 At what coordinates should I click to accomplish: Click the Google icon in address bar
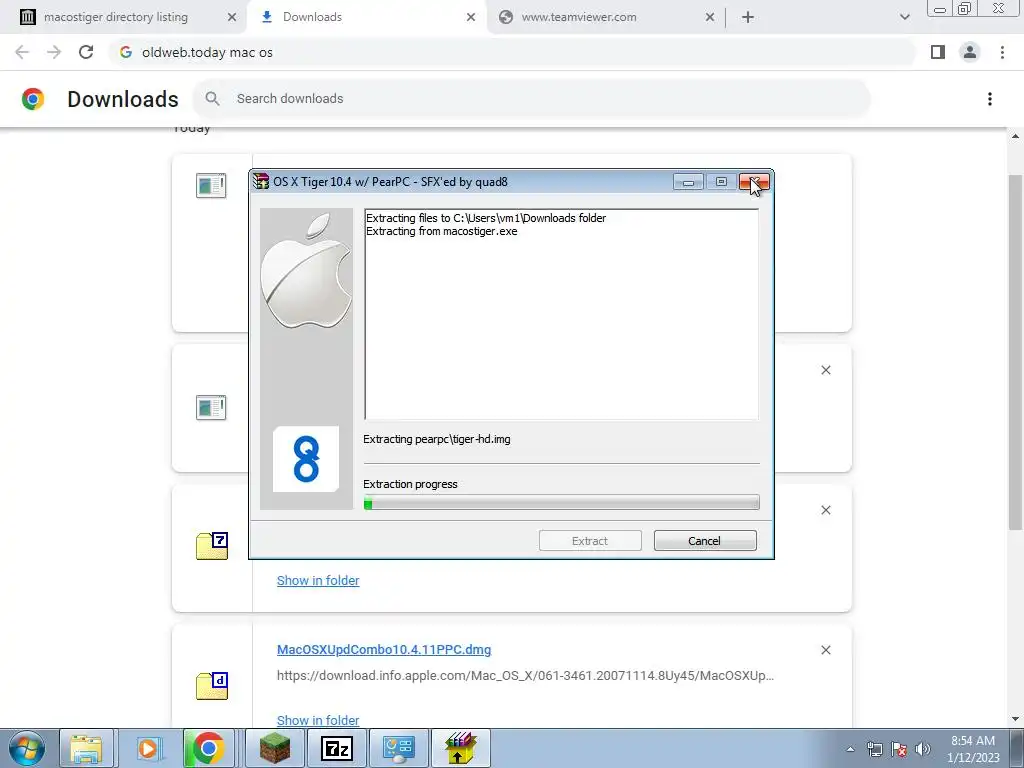click(126, 52)
